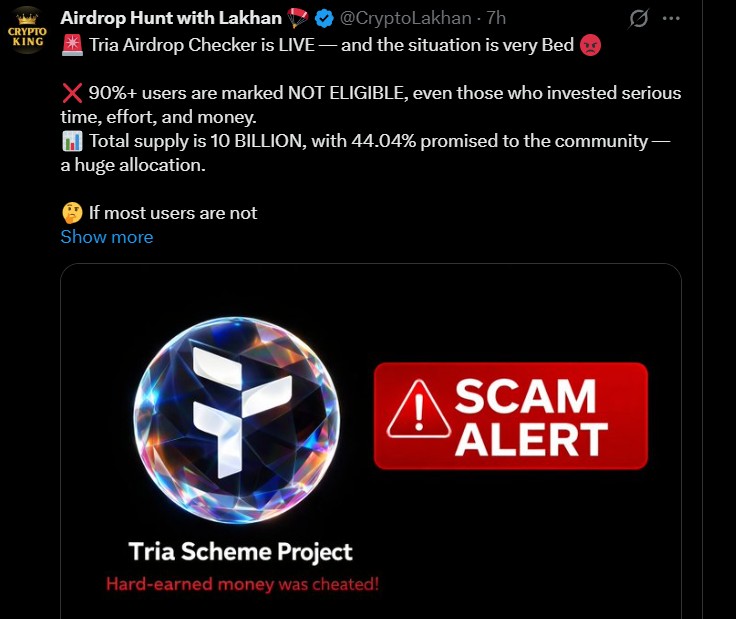Screen dimensions: 736x619
Task: Click the red cross mark emoji
Action: tap(72, 93)
